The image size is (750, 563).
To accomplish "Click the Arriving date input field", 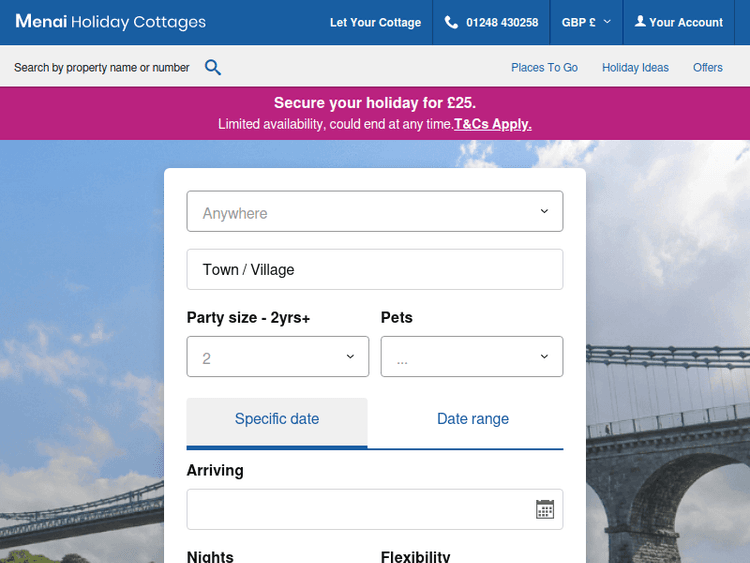I will (x=360, y=509).
